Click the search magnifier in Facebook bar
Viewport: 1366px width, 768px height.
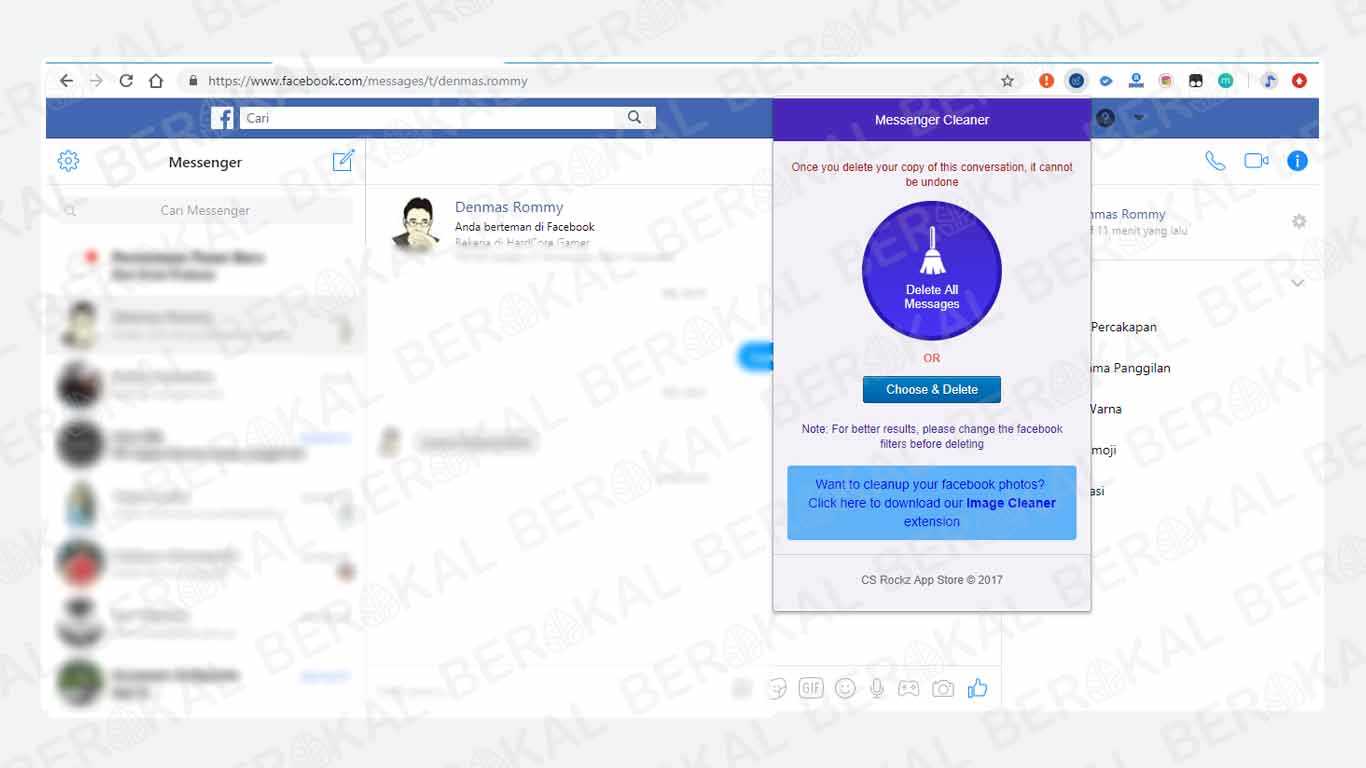(635, 117)
